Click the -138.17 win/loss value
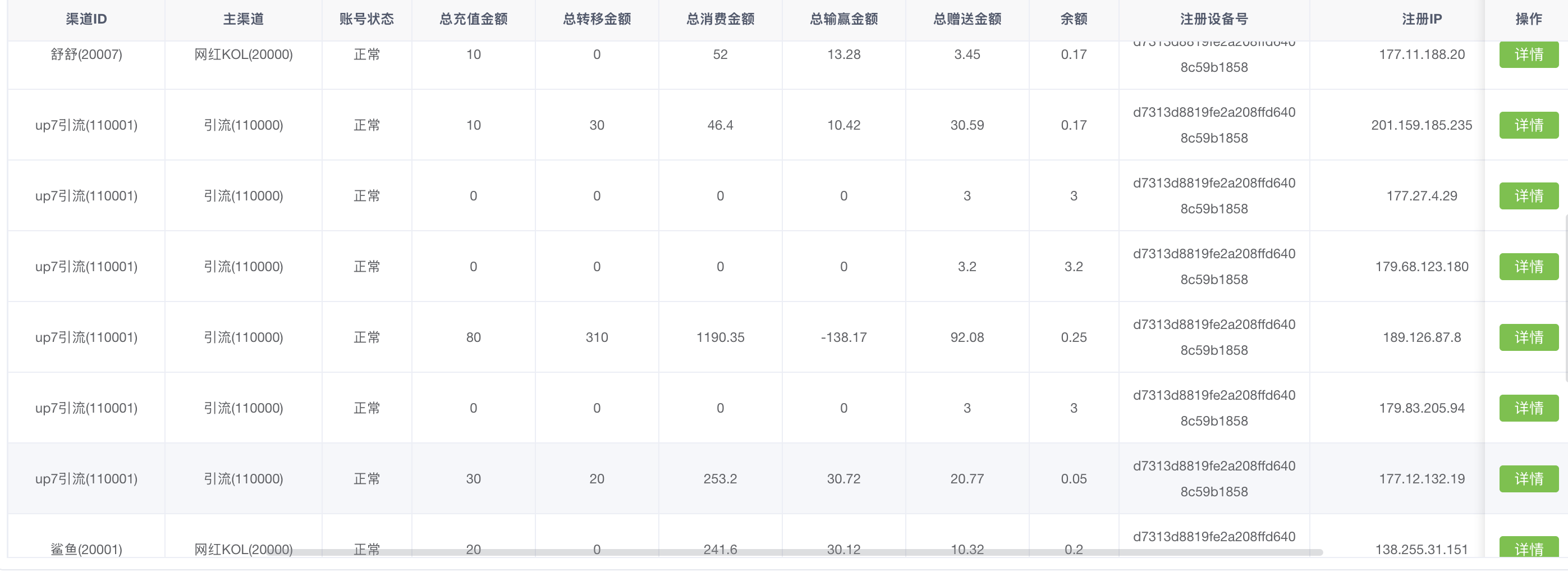The height and width of the screenshot is (576, 1568). pos(843,337)
